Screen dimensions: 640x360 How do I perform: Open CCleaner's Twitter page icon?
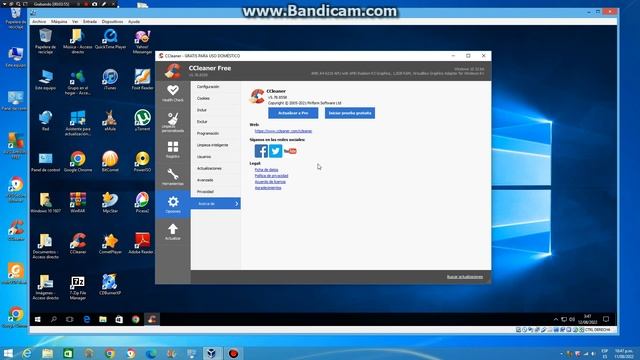[276, 151]
